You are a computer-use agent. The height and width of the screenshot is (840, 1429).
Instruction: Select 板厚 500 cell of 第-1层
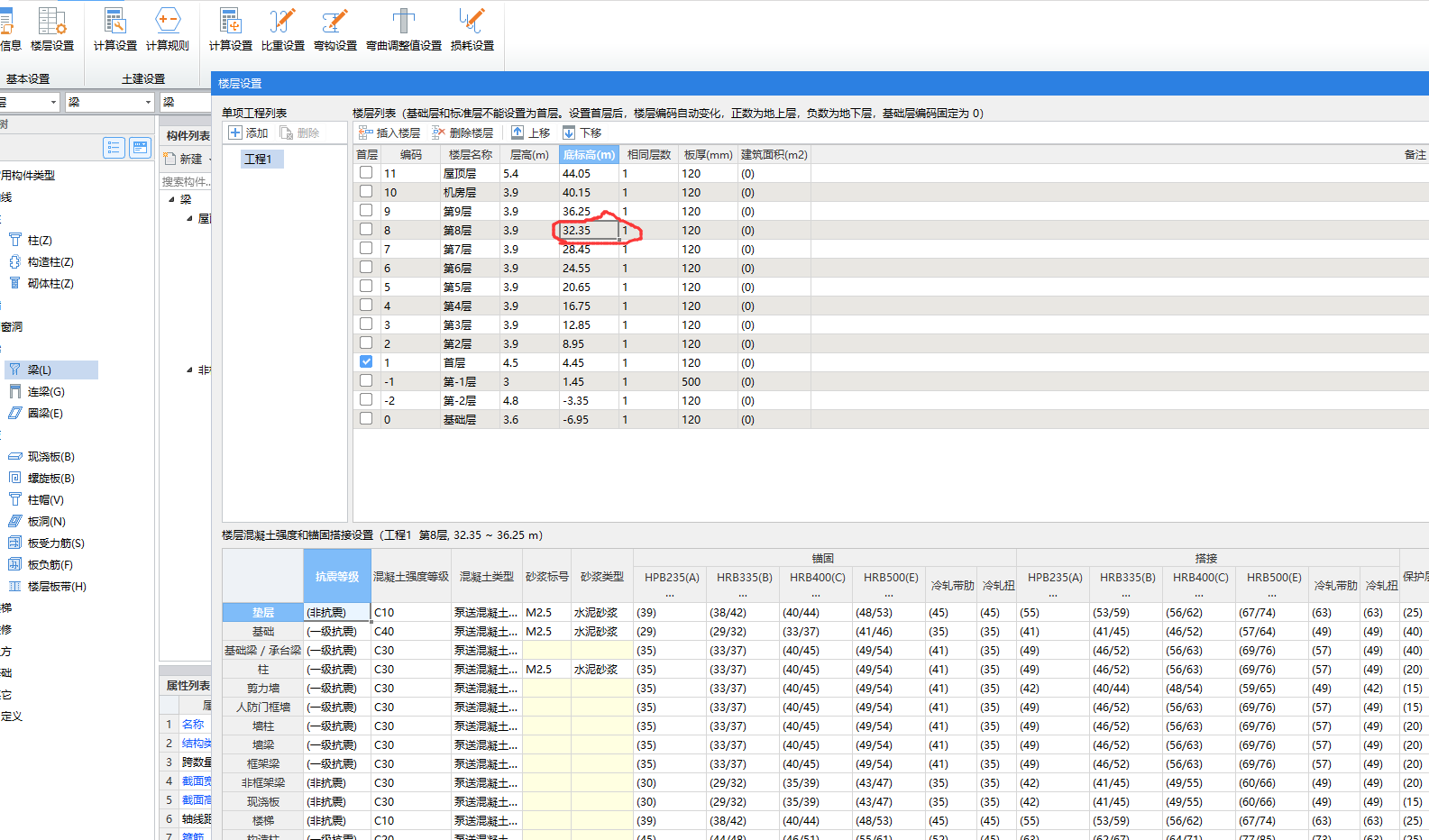(x=707, y=381)
